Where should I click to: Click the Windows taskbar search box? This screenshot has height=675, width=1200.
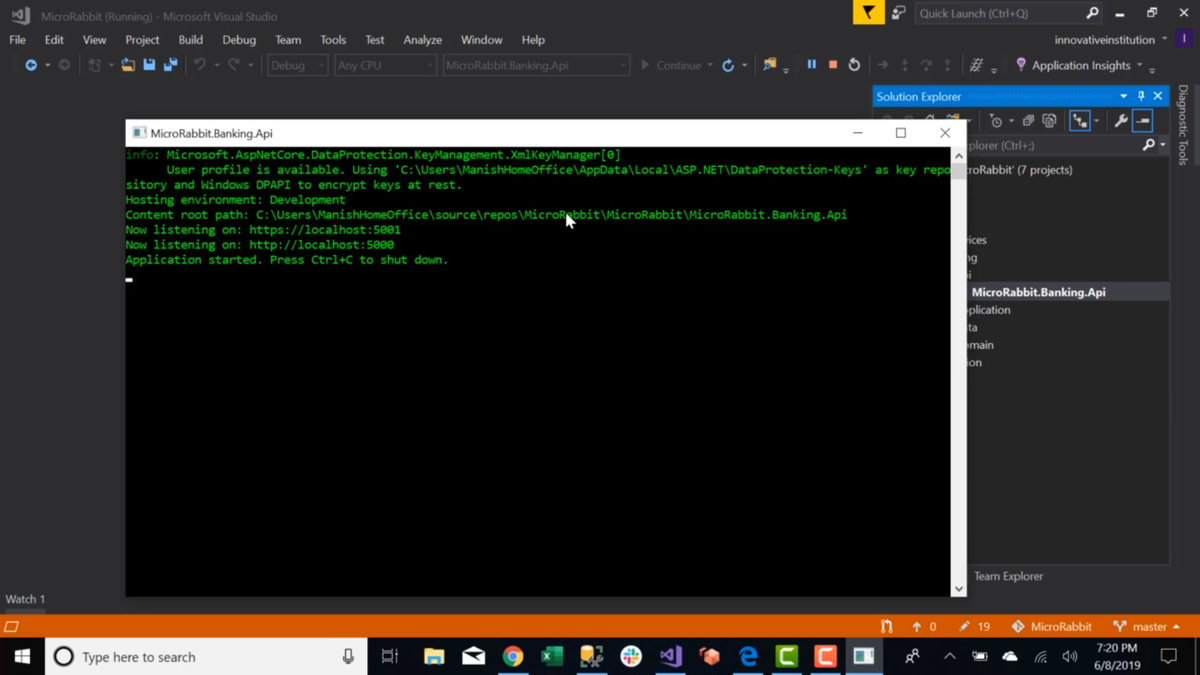pos(206,657)
